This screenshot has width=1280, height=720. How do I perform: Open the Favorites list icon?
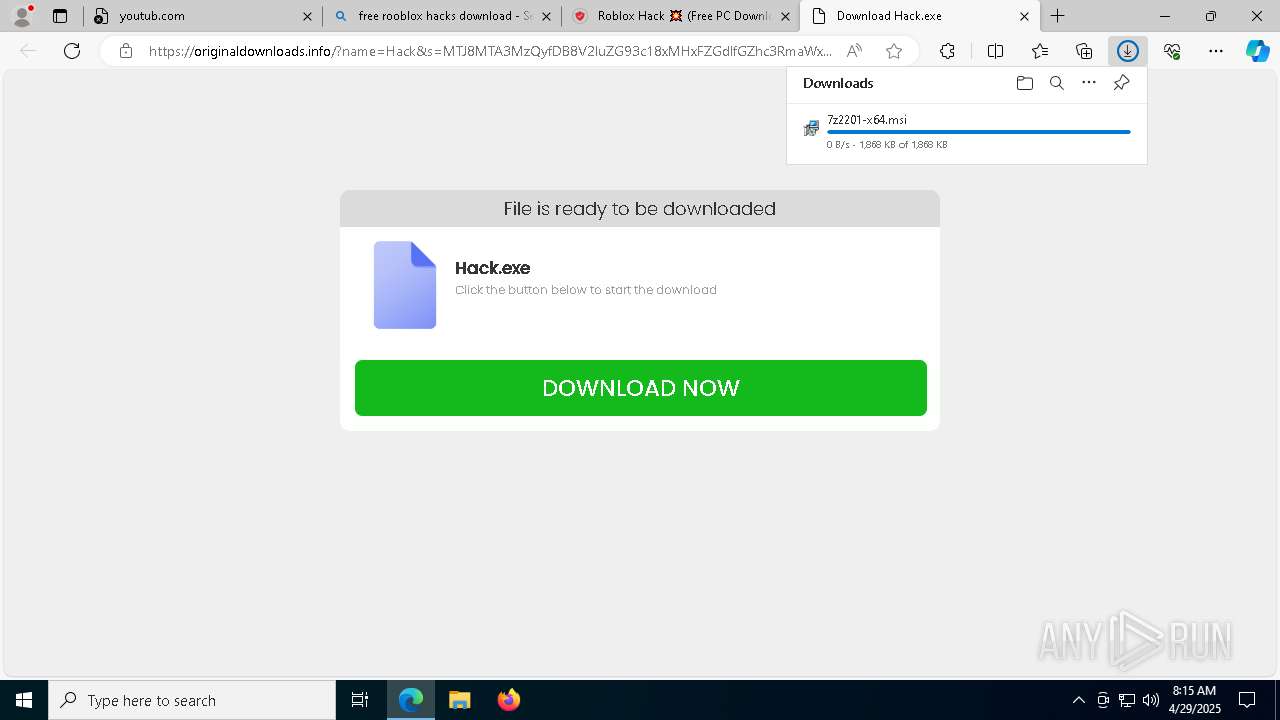click(1040, 51)
